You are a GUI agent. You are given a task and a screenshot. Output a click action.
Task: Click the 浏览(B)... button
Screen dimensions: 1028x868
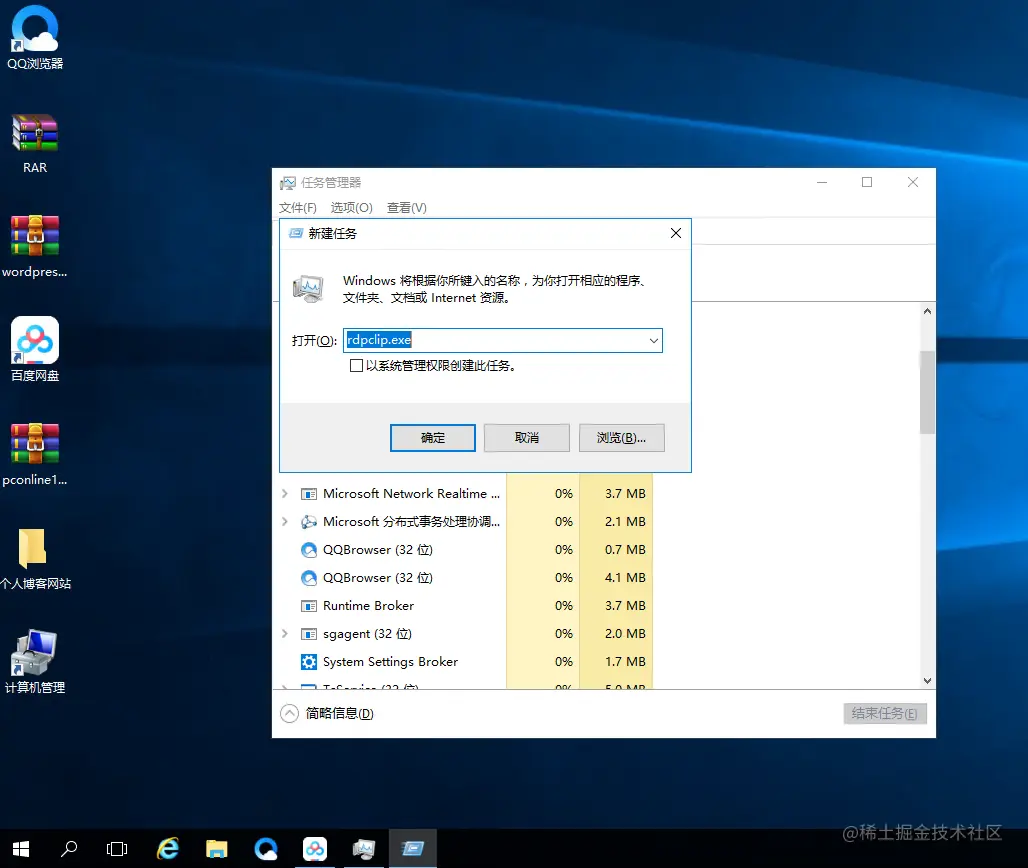(x=622, y=438)
